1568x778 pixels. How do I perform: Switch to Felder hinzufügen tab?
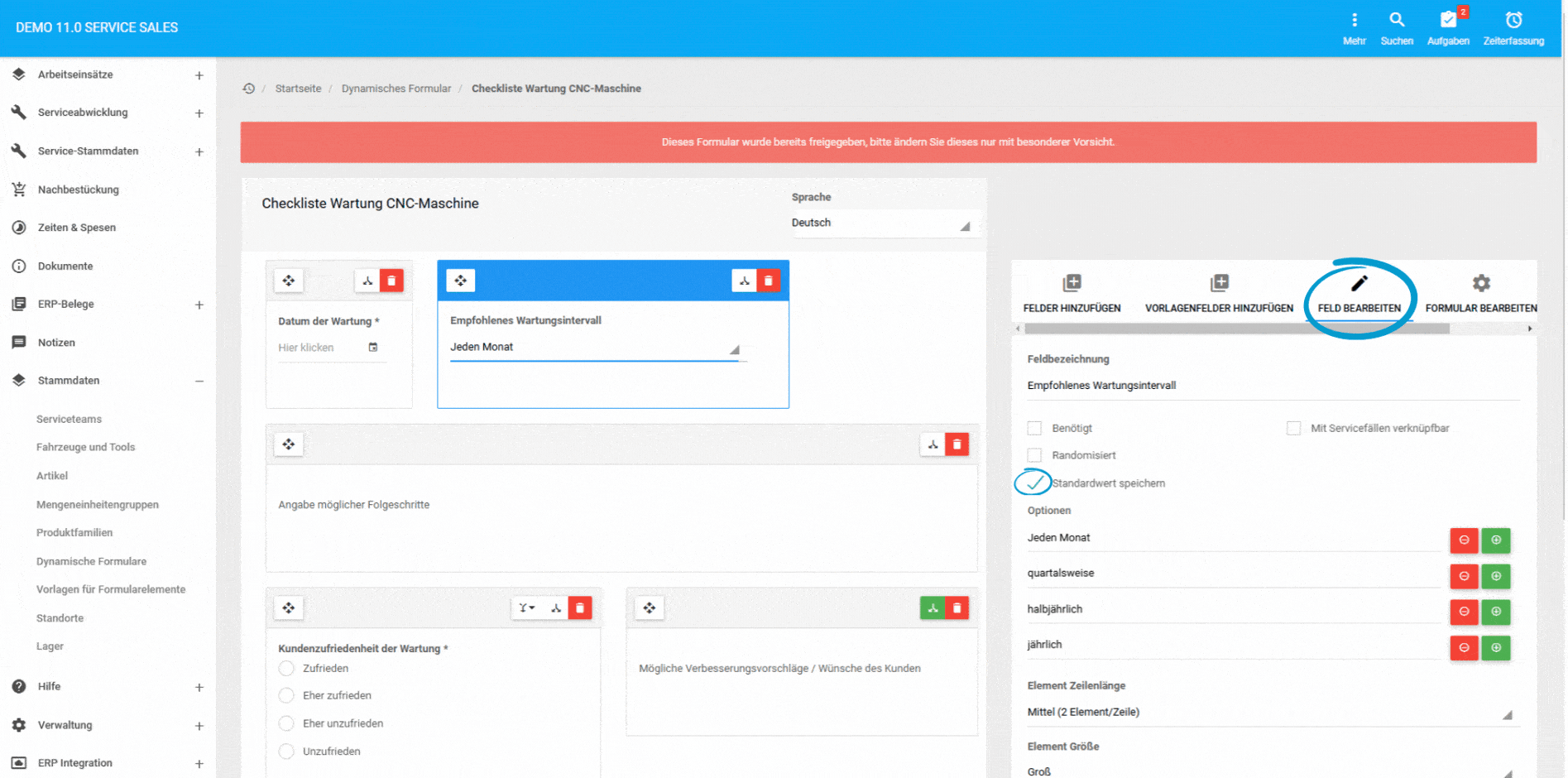point(1072,294)
